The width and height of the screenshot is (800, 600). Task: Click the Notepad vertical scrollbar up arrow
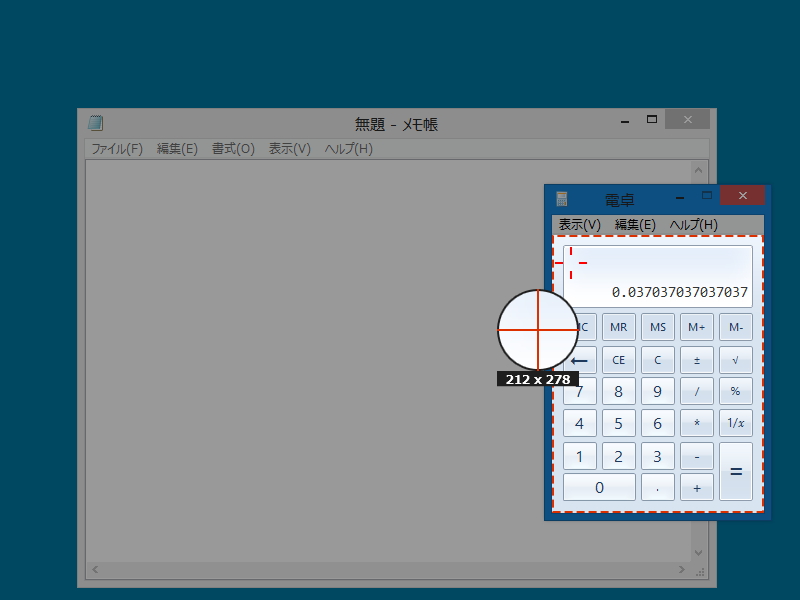(698, 170)
